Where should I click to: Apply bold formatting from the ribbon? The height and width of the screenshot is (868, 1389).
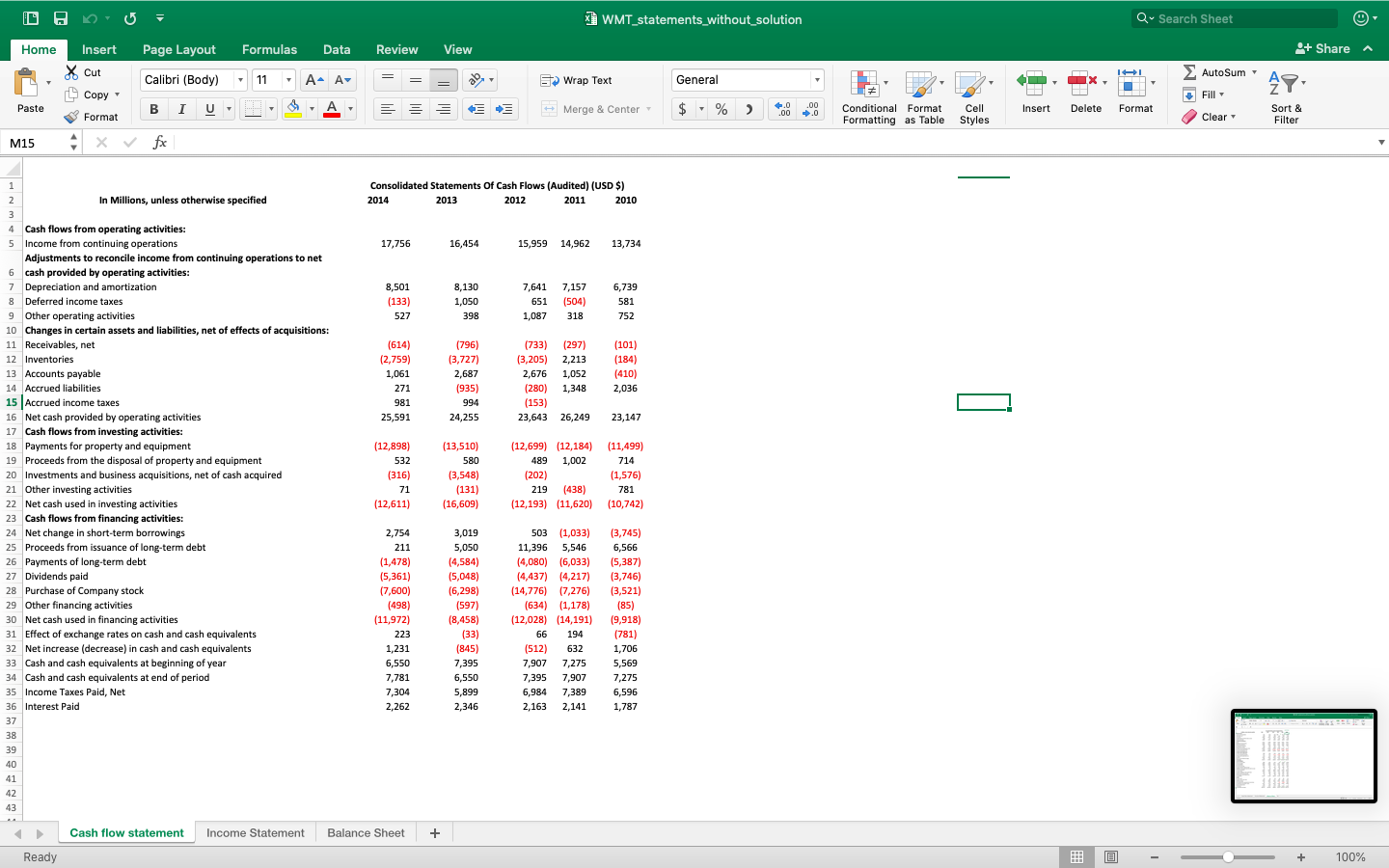coord(152,109)
